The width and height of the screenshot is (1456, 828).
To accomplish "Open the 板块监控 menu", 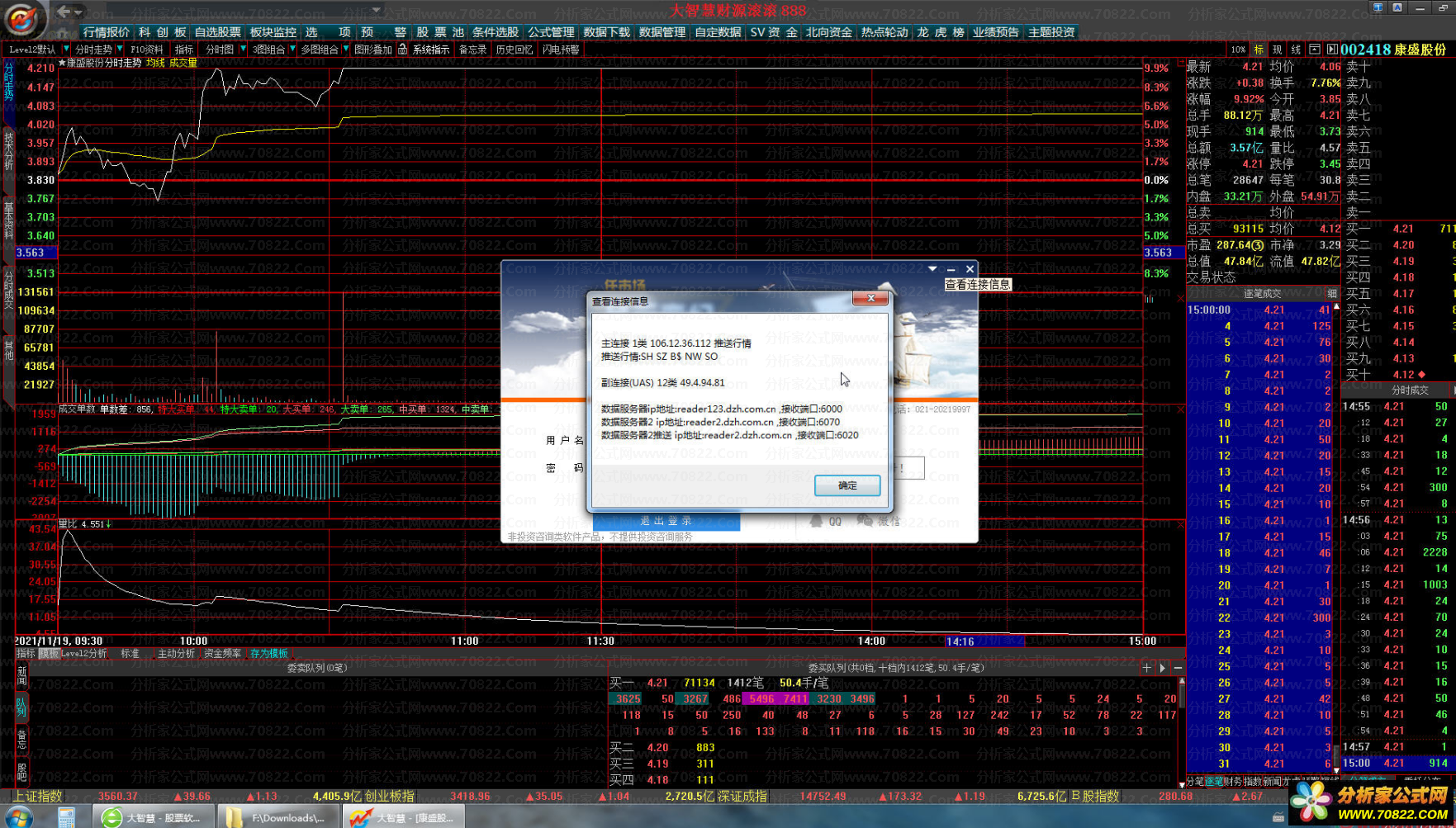I will point(273,32).
